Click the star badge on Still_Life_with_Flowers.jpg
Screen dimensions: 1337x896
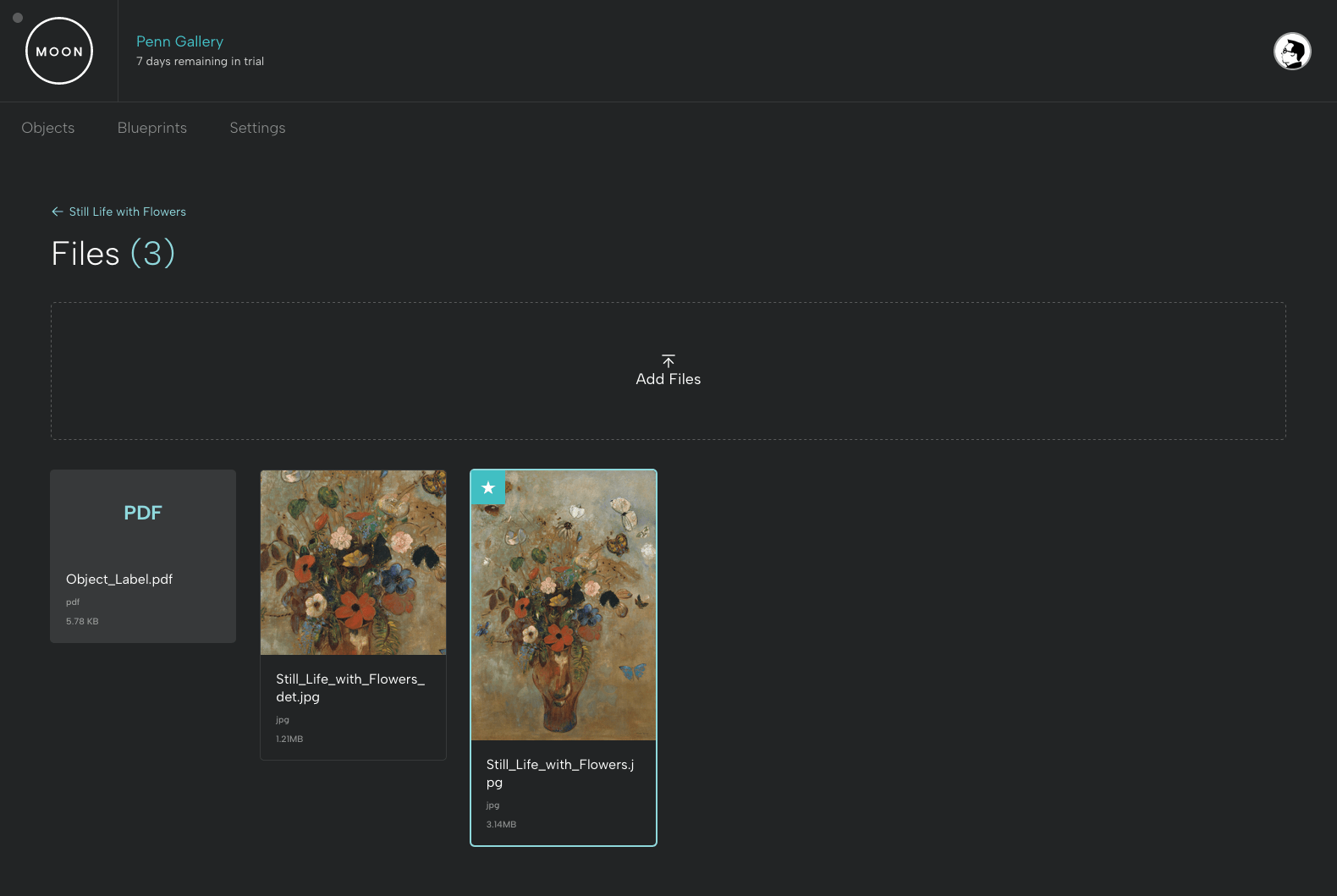(488, 487)
